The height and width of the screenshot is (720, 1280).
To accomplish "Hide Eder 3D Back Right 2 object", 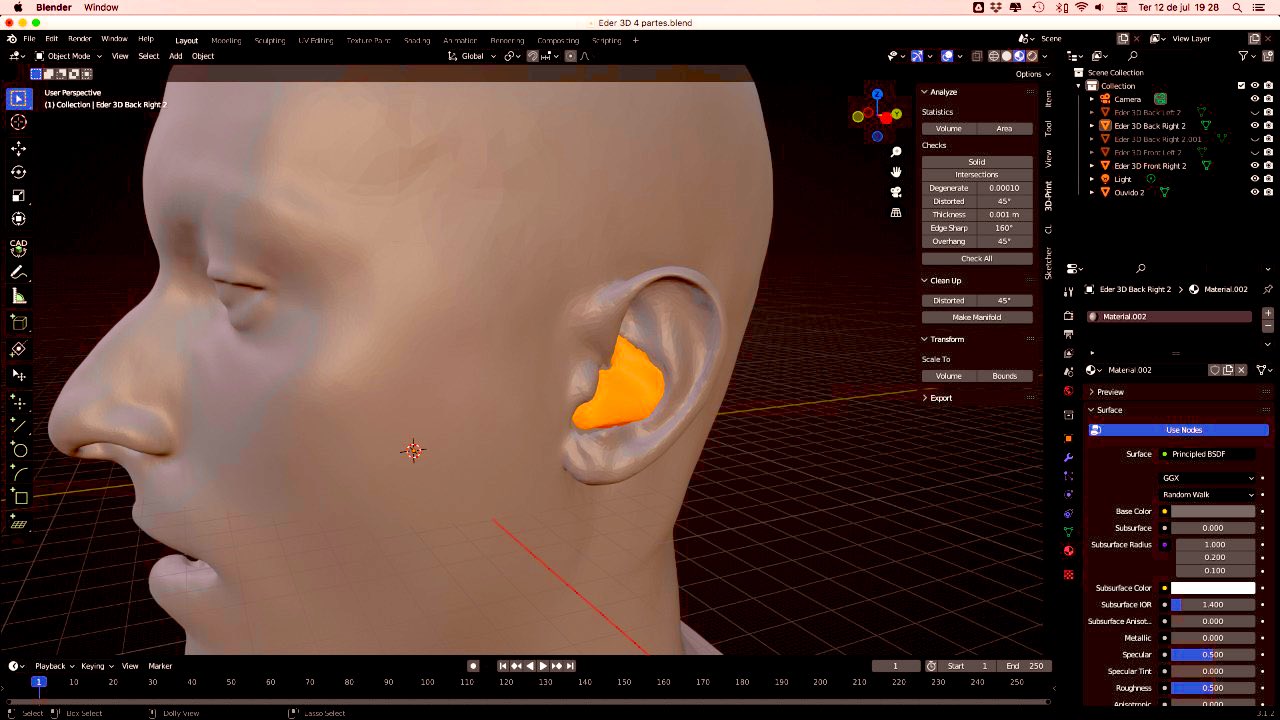I will click(1255, 126).
